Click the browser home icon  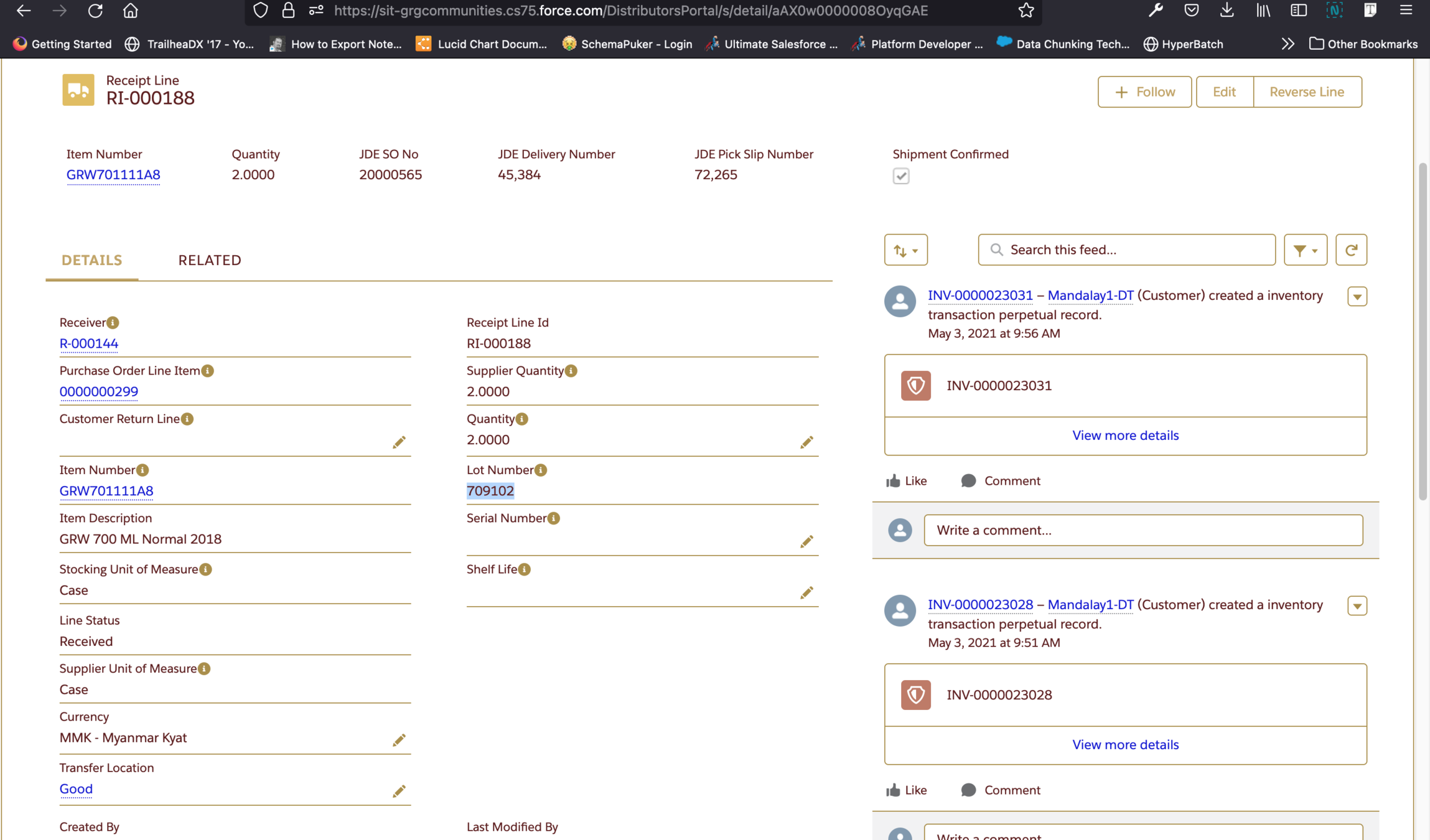coord(130,11)
